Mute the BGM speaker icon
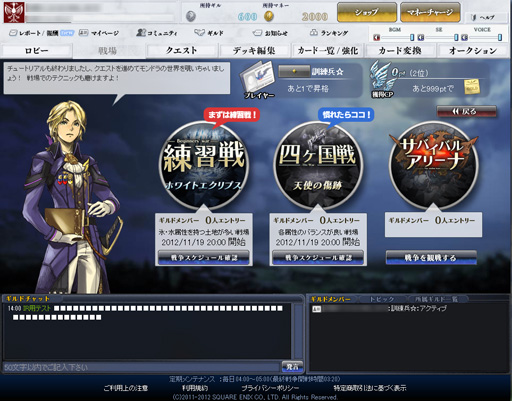Image resolution: width=512 pixels, height=401 pixels. click(377, 37)
